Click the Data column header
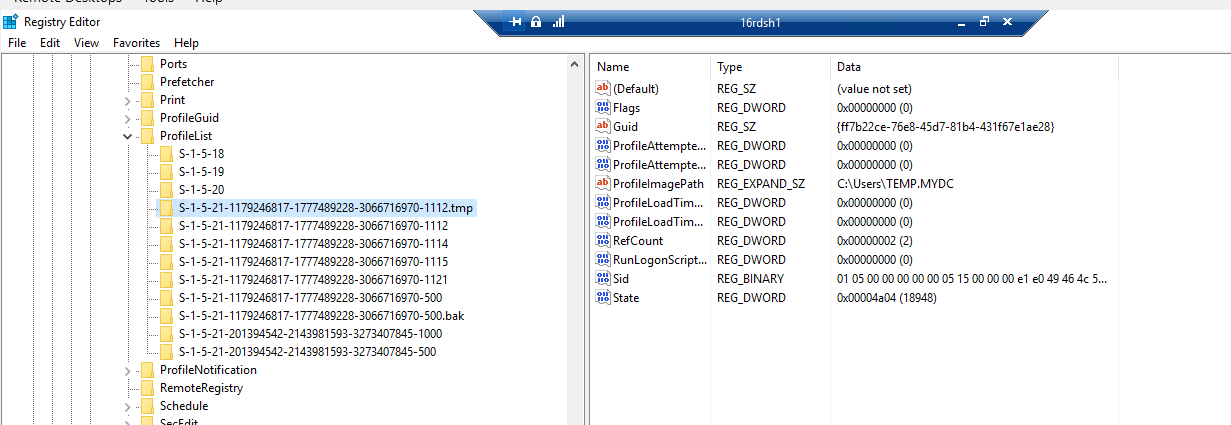This screenshot has height=425, width=1231. click(x=849, y=67)
